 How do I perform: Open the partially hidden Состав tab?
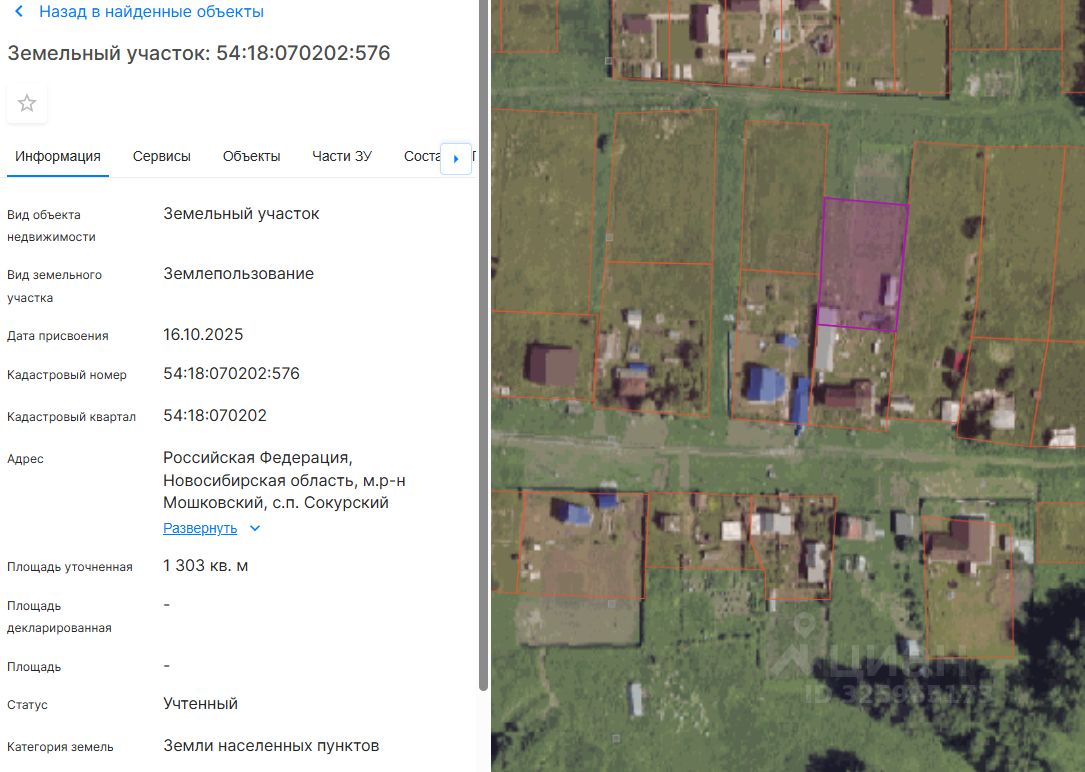pyautogui.click(x=421, y=157)
